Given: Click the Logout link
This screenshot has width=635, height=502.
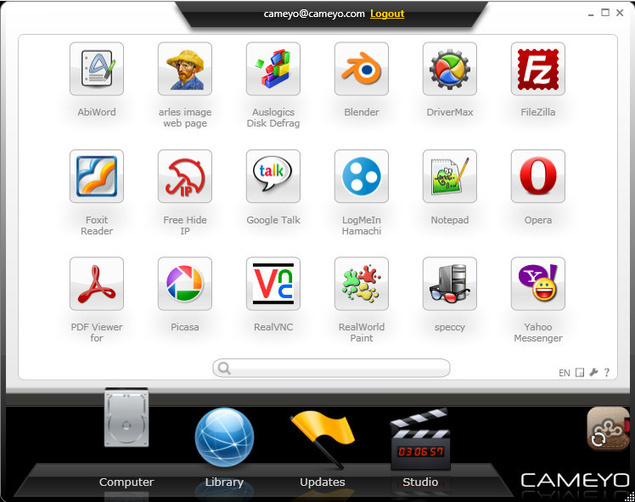Looking at the screenshot, I should tap(387, 14).
